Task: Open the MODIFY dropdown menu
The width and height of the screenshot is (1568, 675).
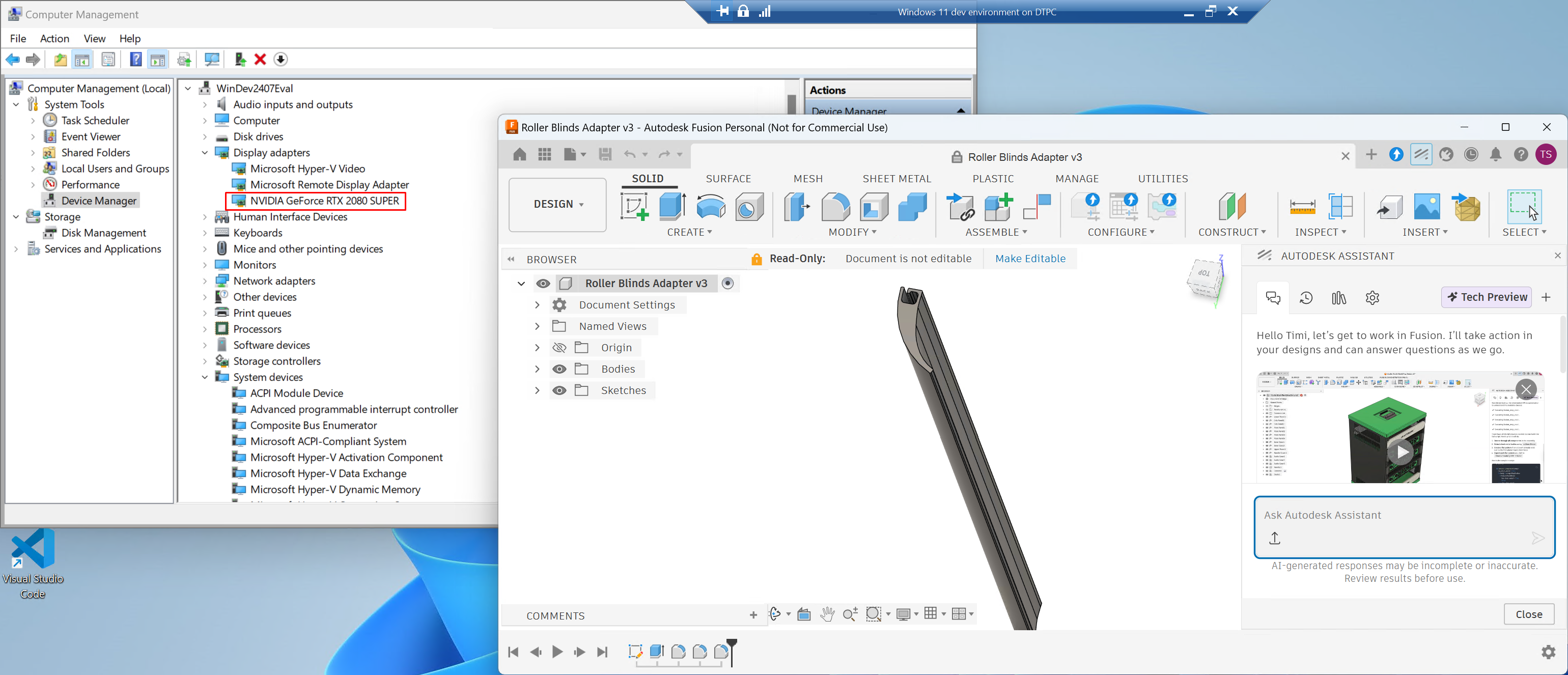Action: [852, 233]
